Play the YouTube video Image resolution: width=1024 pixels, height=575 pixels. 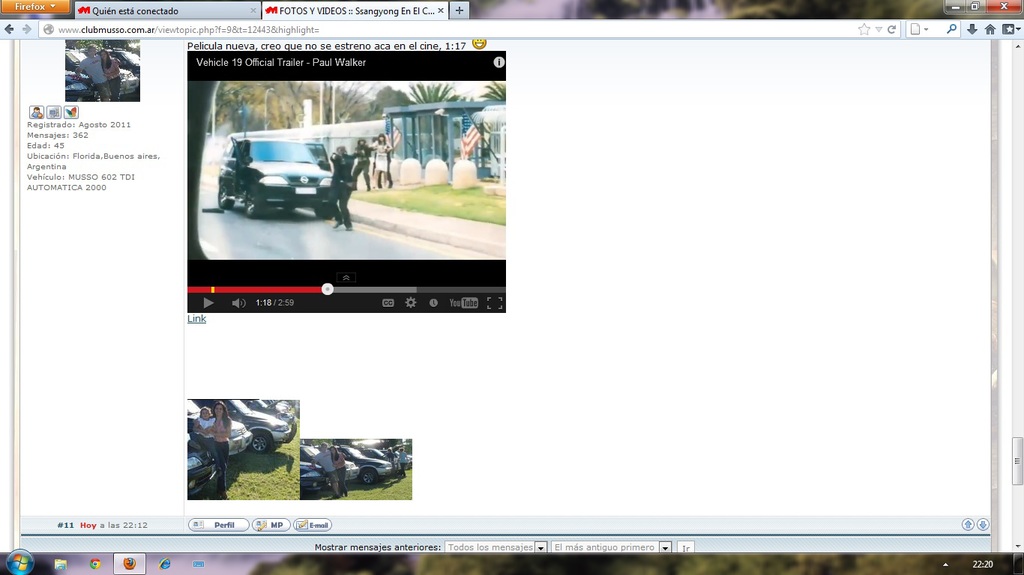pyautogui.click(x=208, y=303)
